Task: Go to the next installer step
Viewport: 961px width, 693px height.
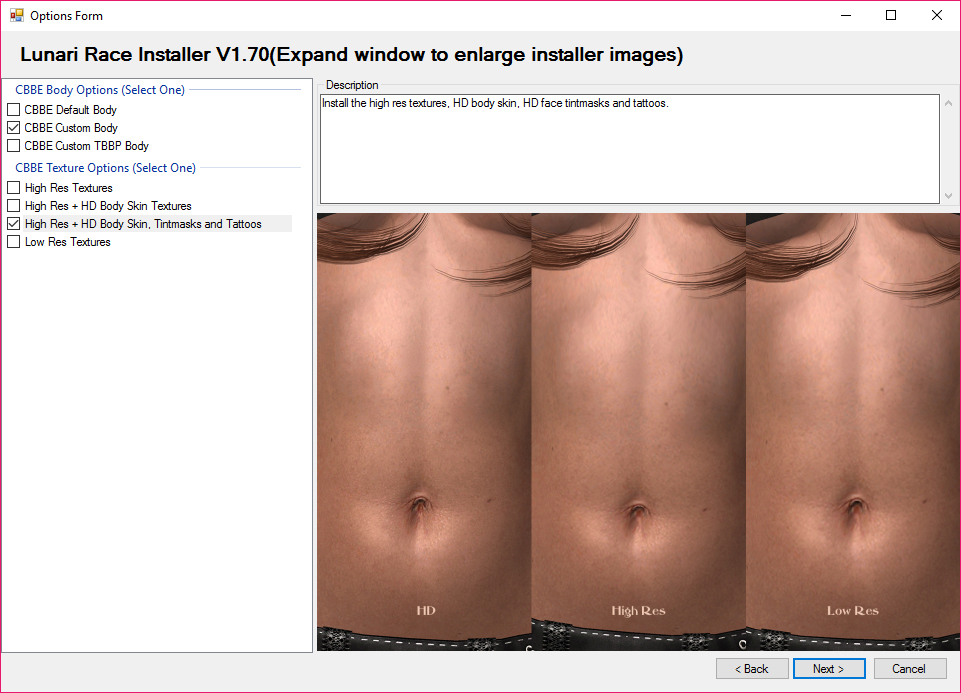Action: 829,668
